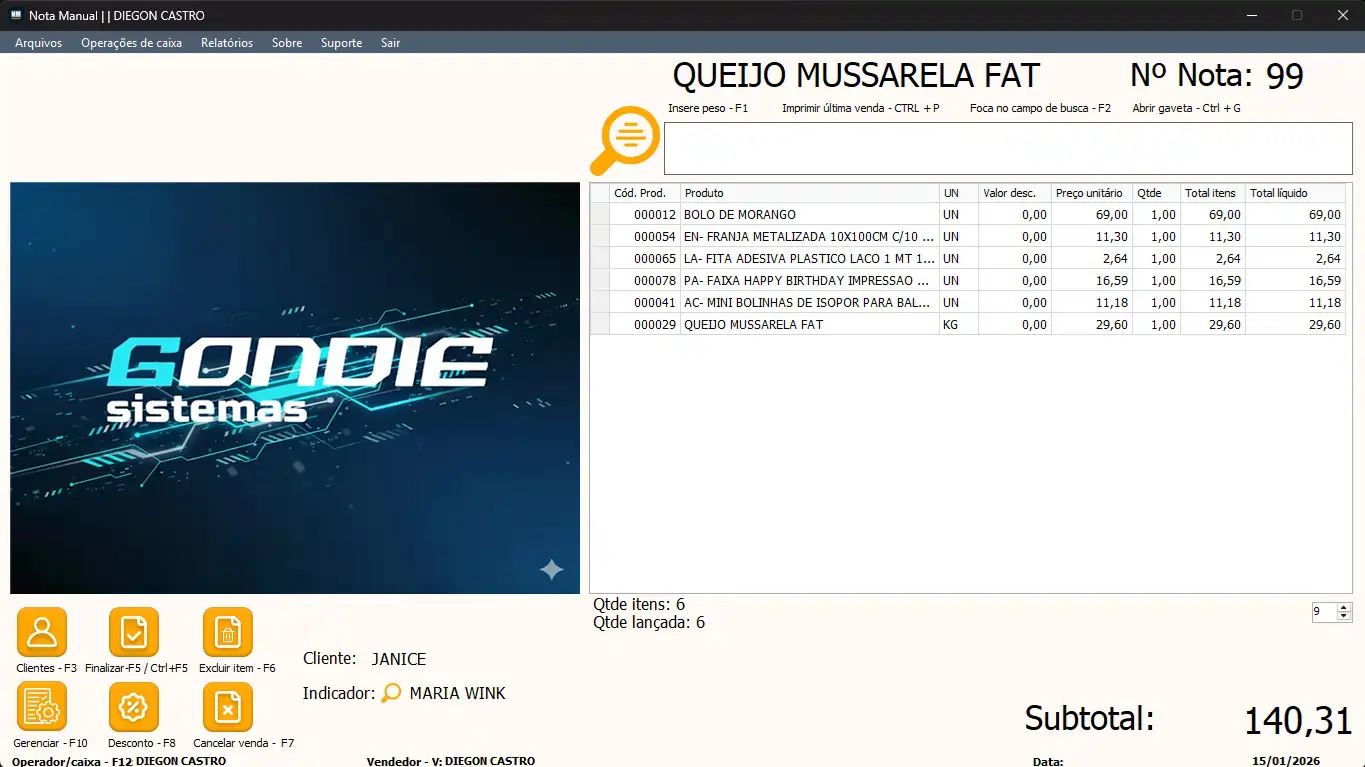Click the Cancelar venda icon
The image size is (1365, 767).
[x=228, y=707]
